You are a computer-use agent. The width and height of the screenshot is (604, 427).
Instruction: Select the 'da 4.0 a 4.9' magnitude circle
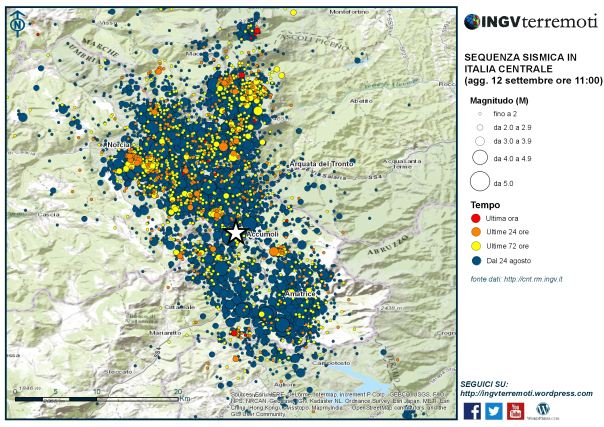[x=480, y=157]
